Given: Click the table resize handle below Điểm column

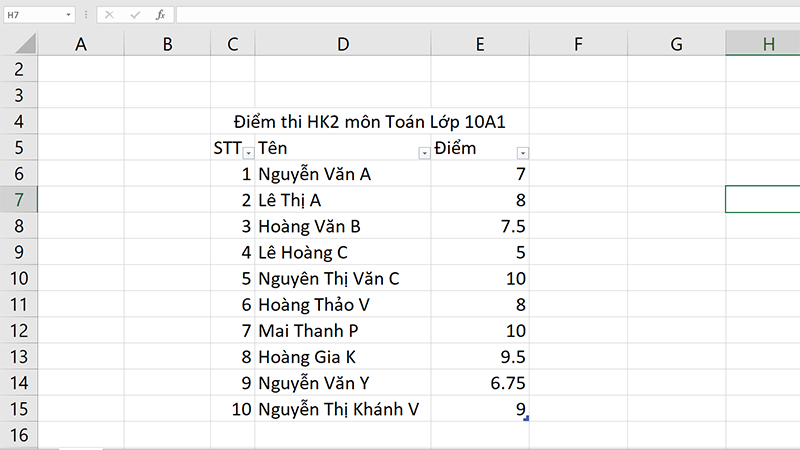Looking at the screenshot, I should pyautogui.click(x=526, y=419).
